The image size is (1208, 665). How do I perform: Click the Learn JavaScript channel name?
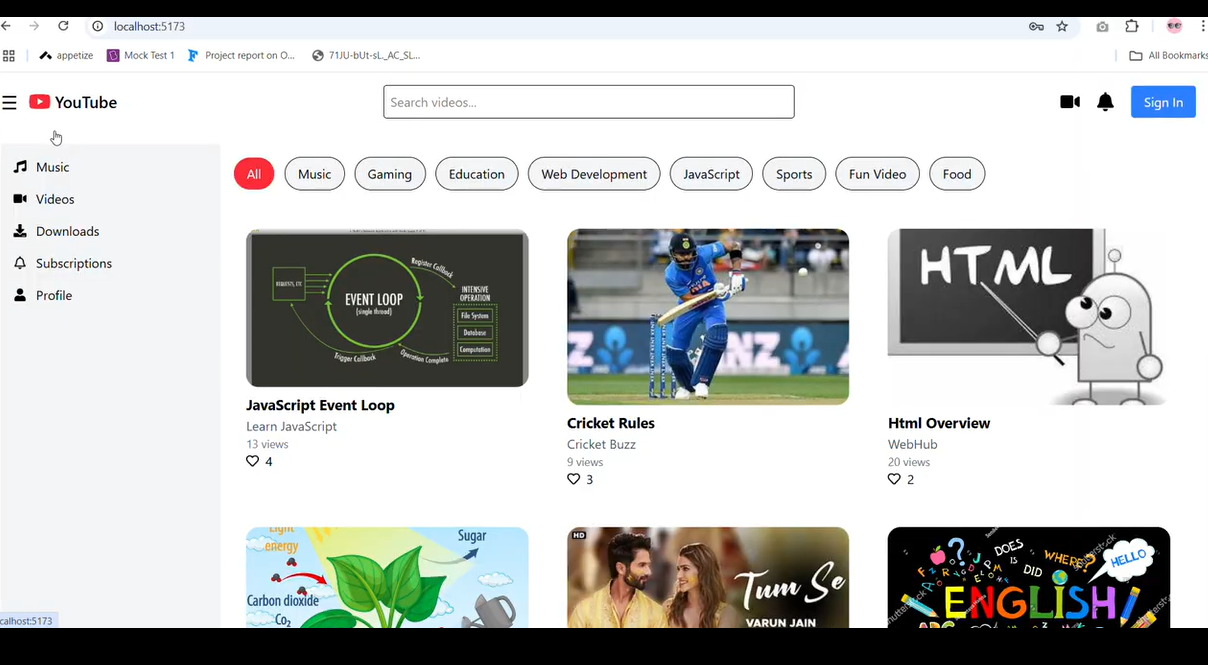pos(291,426)
